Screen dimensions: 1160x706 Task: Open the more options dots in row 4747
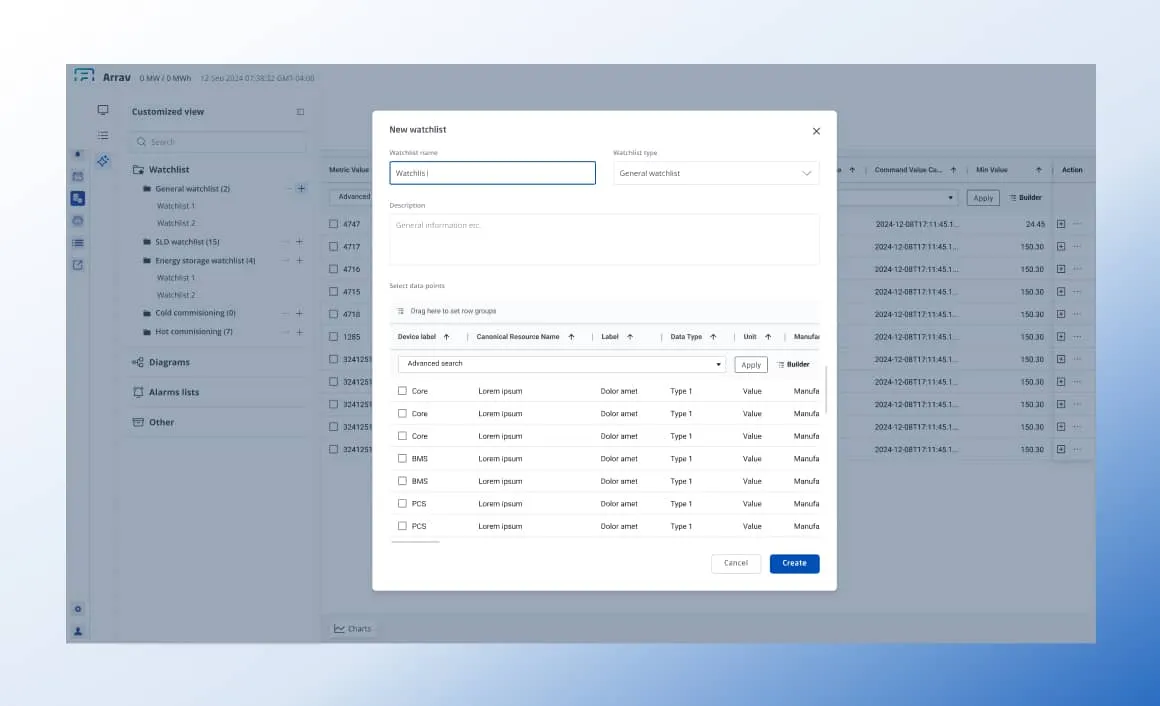click(x=1077, y=224)
